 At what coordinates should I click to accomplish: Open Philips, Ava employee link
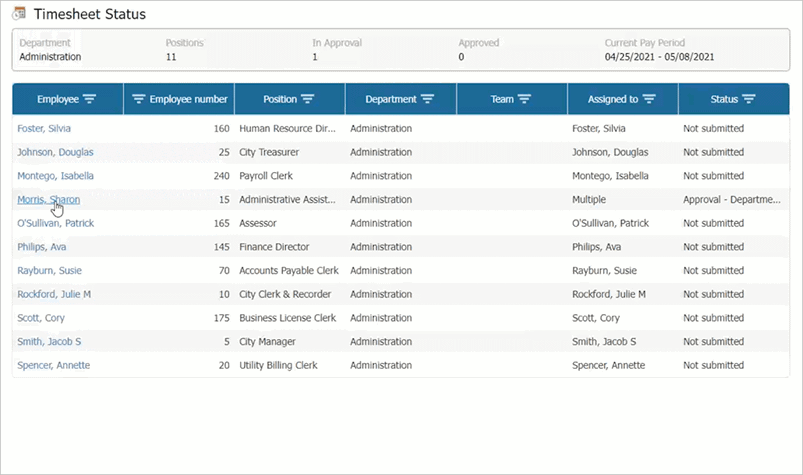(x=41, y=247)
